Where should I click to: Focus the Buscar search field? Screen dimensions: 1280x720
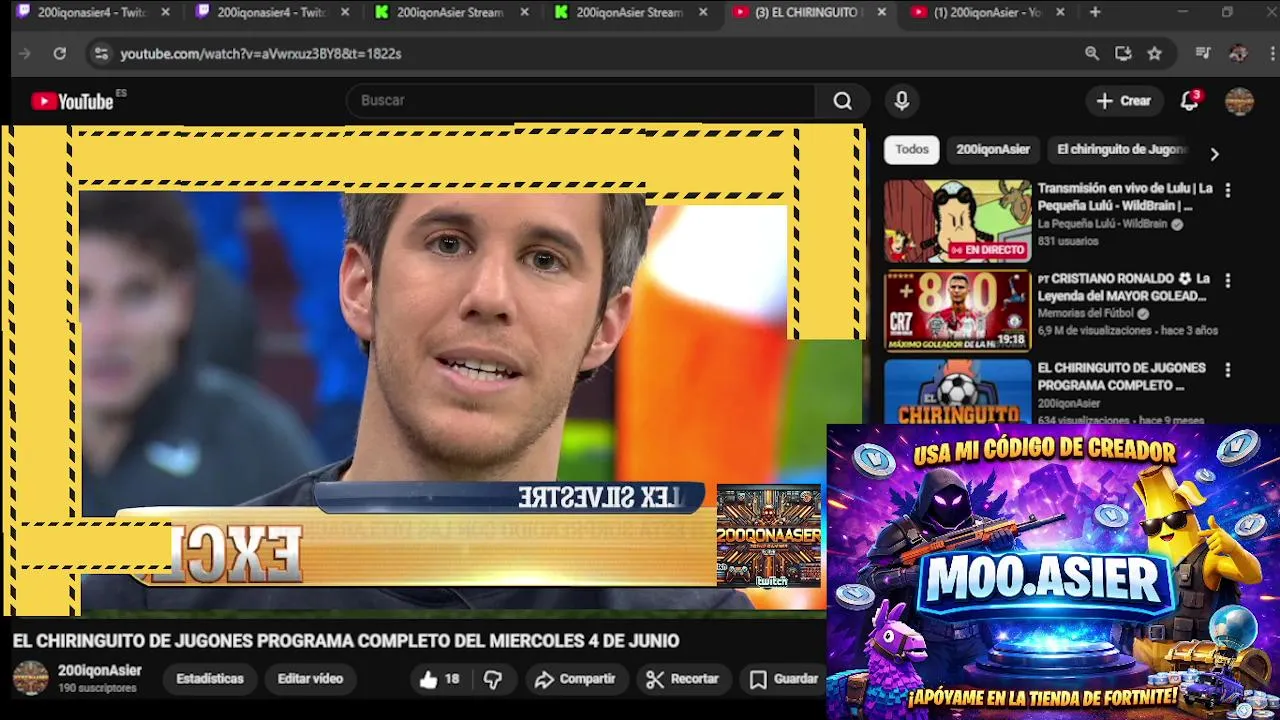(x=580, y=101)
